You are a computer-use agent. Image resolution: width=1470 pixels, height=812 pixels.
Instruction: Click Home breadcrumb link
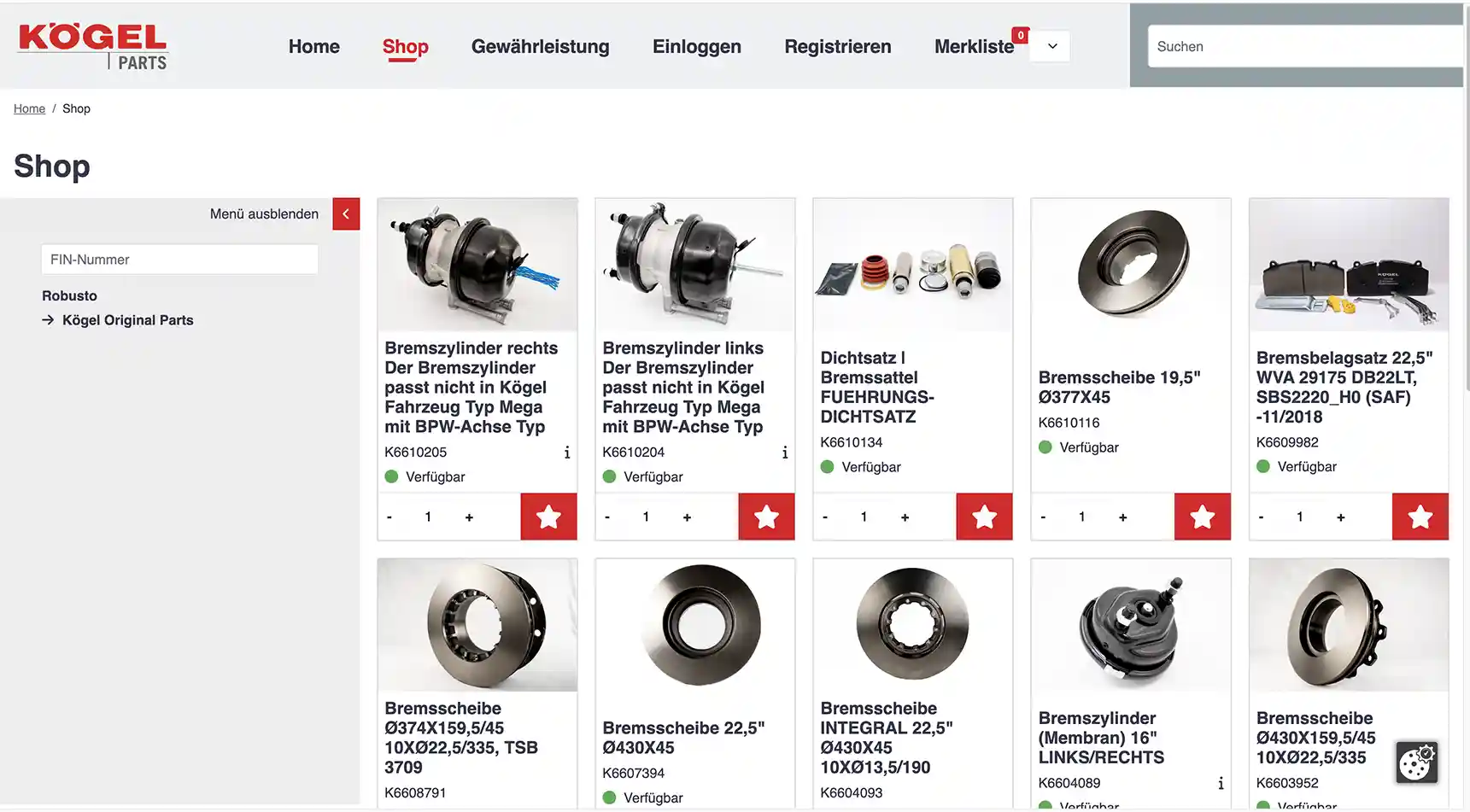click(x=29, y=108)
